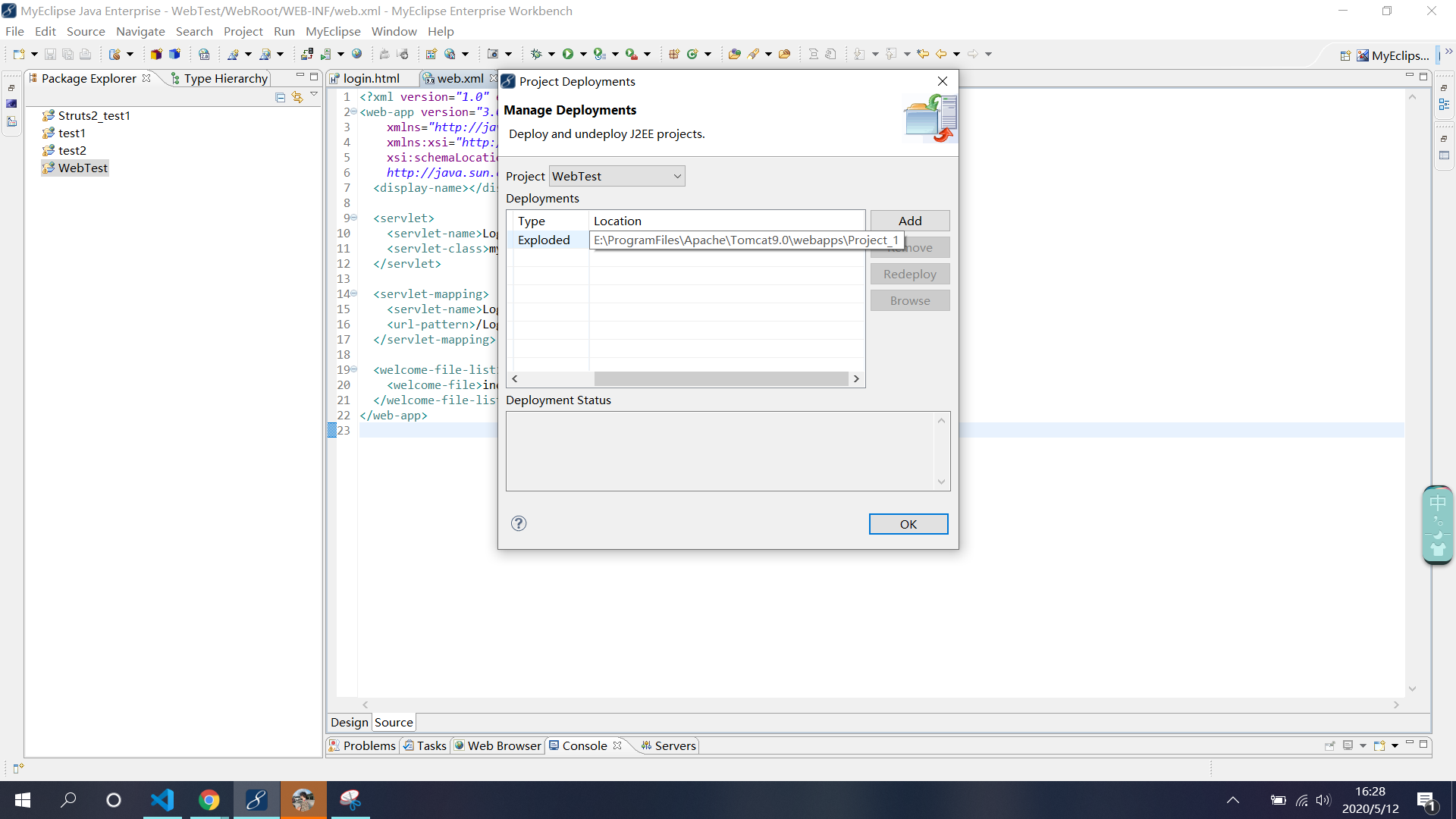Click the External Tools run icon
The height and width of the screenshot is (819, 1456).
tap(632, 54)
